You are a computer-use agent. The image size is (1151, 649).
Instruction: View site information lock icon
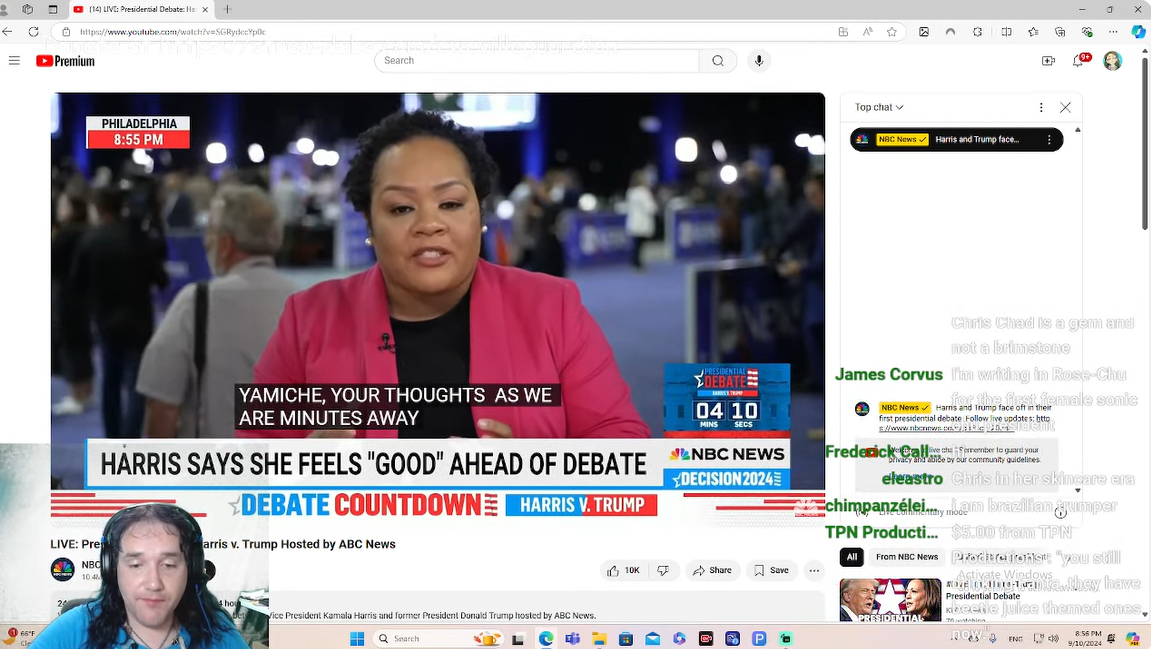pyautogui.click(x=66, y=32)
